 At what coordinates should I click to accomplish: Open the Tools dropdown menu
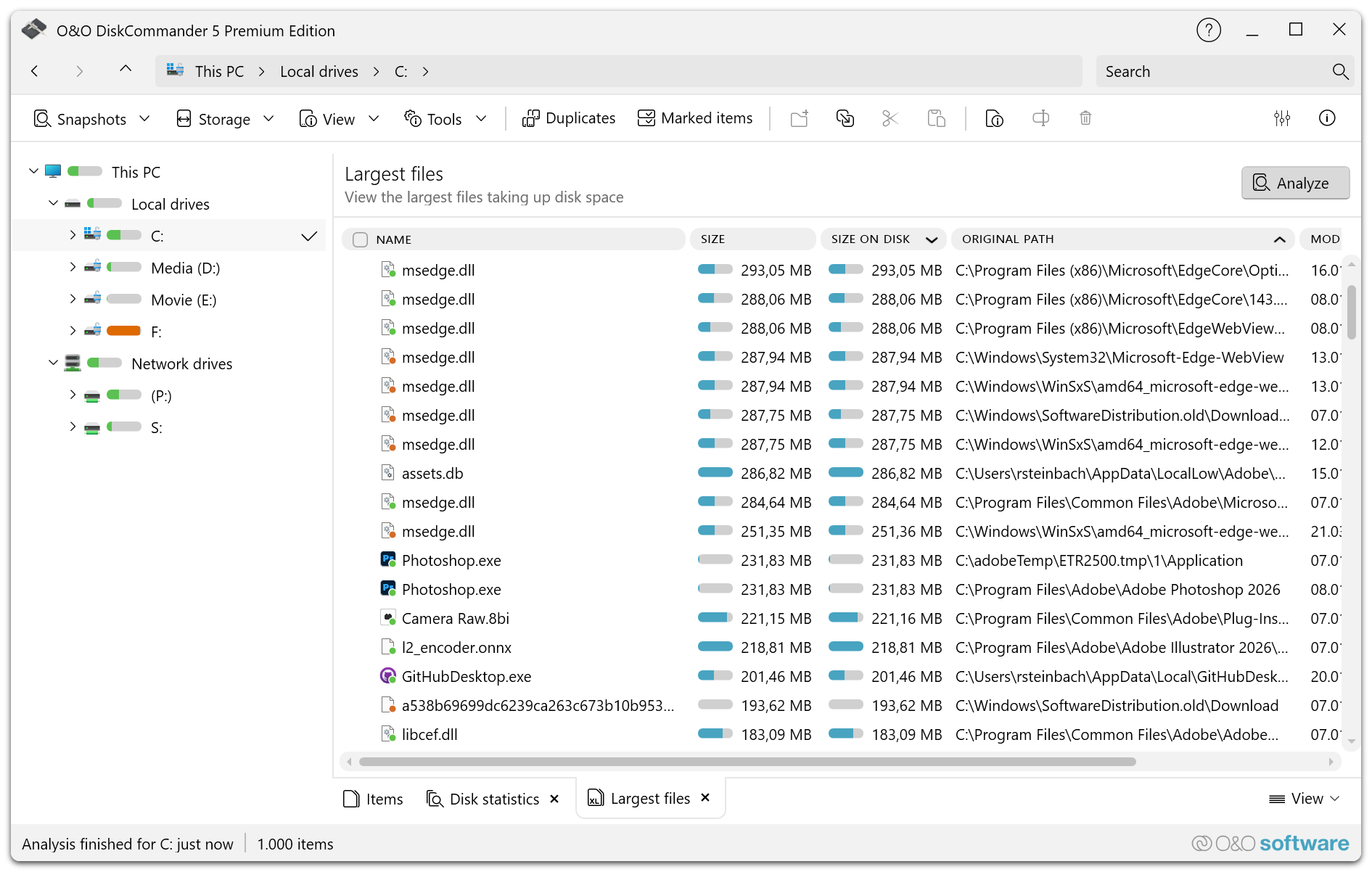[445, 119]
